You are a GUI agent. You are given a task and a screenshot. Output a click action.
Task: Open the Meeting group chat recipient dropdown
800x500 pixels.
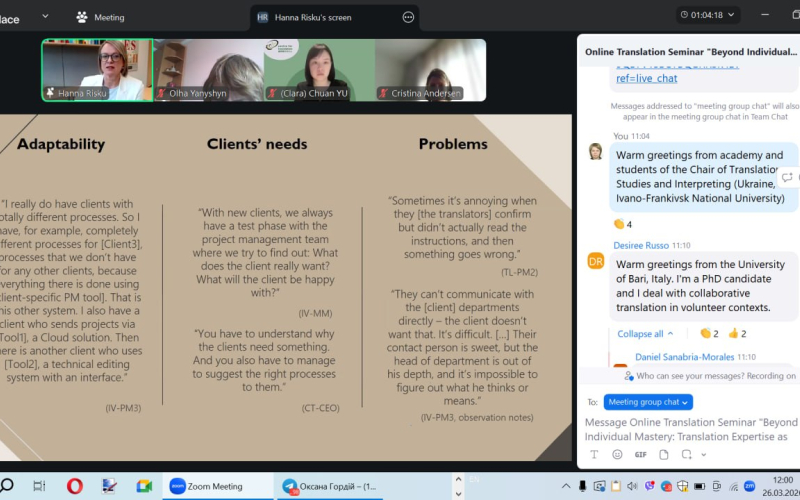(649, 402)
